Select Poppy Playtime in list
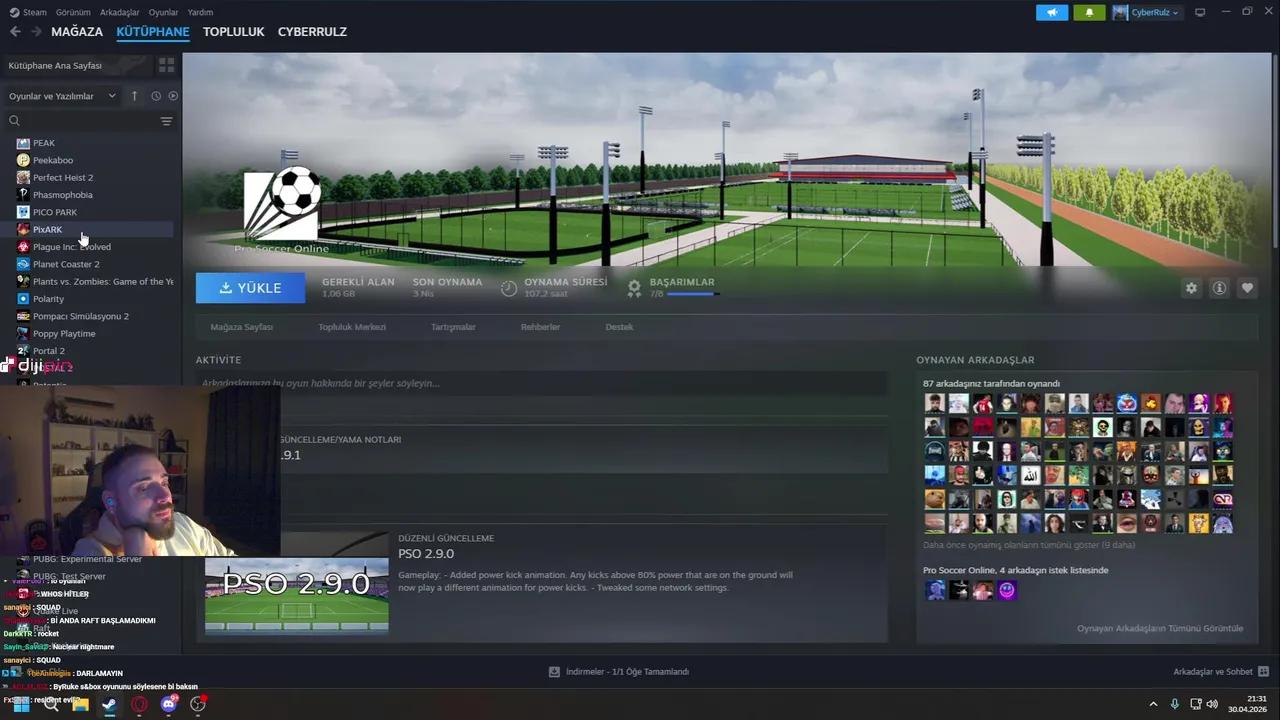Image resolution: width=1280 pixels, height=720 pixels. 64,334
